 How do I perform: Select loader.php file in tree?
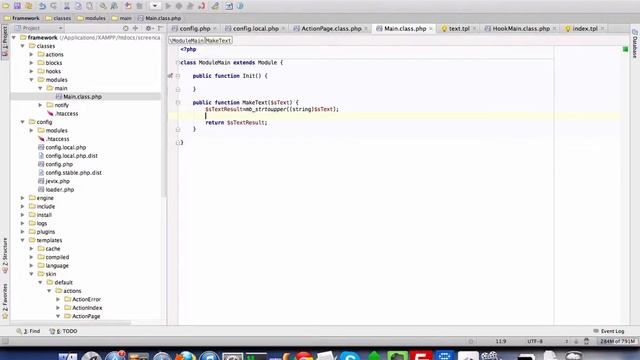coord(60,190)
